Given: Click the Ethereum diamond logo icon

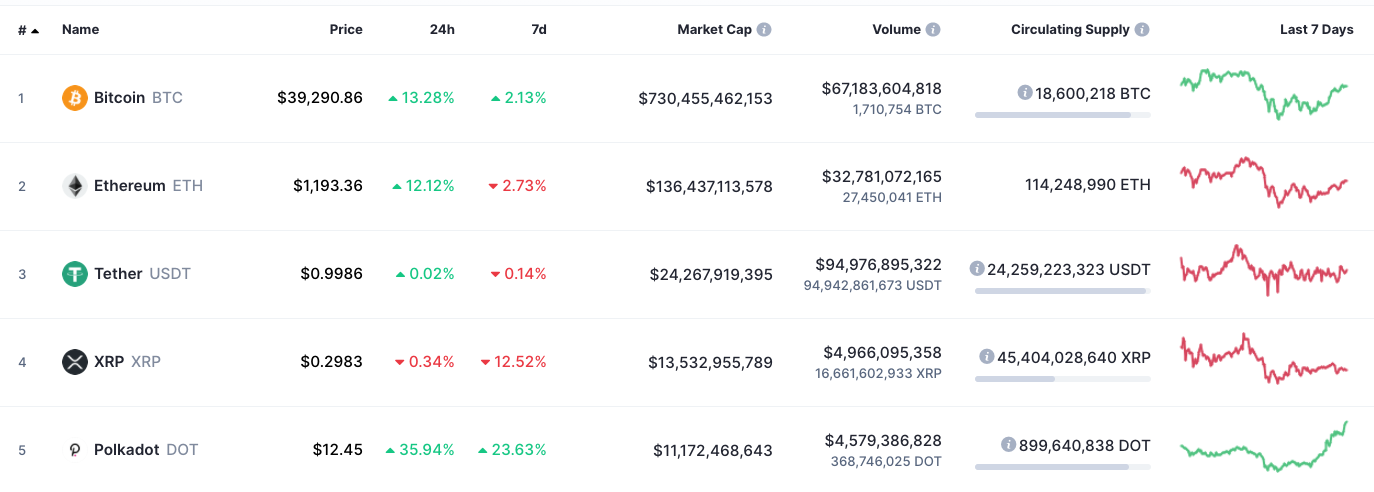Looking at the screenshot, I should [75, 186].
